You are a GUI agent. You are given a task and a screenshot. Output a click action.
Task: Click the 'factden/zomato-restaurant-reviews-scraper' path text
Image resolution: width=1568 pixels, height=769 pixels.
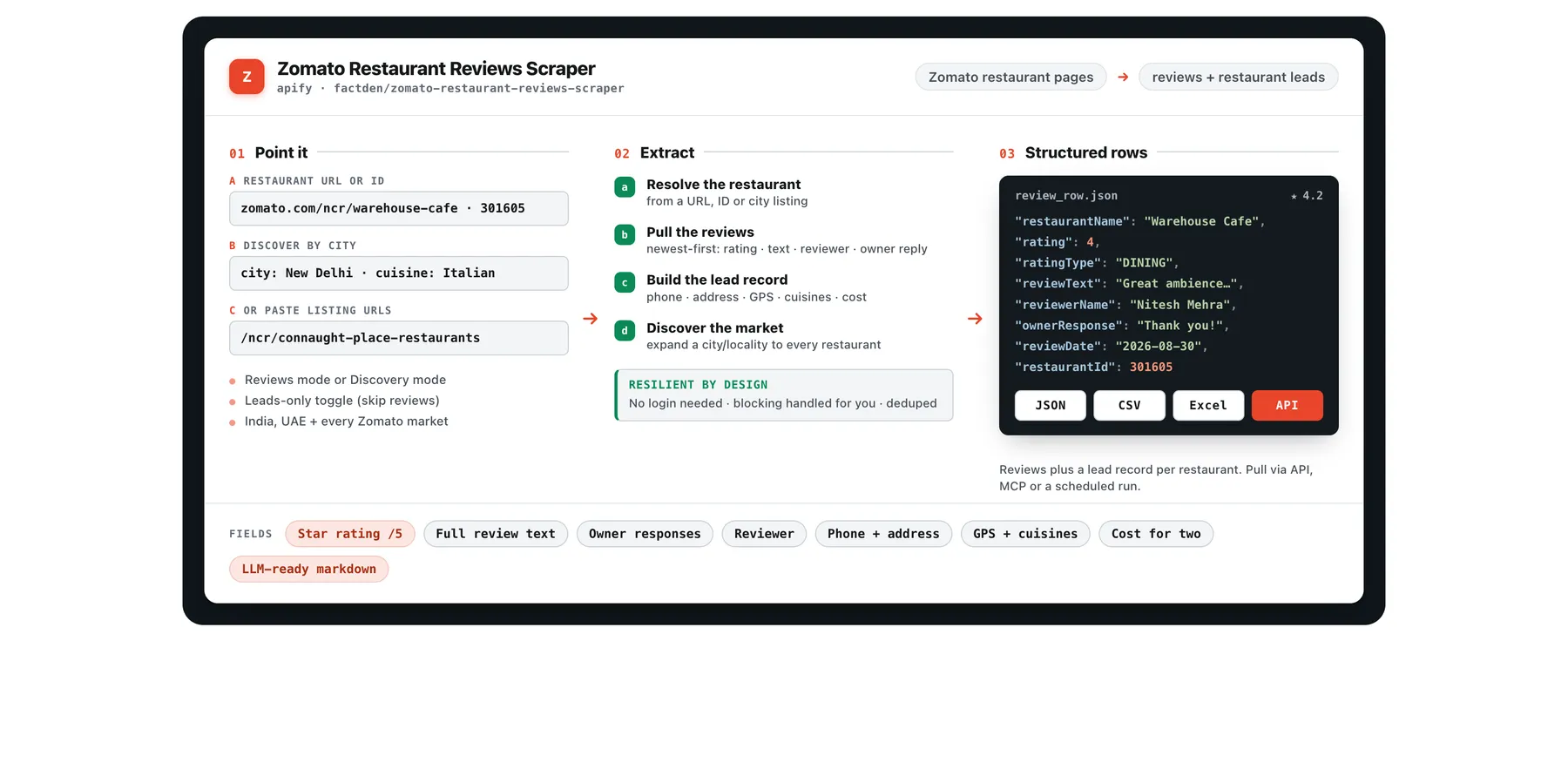tap(479, 89)
